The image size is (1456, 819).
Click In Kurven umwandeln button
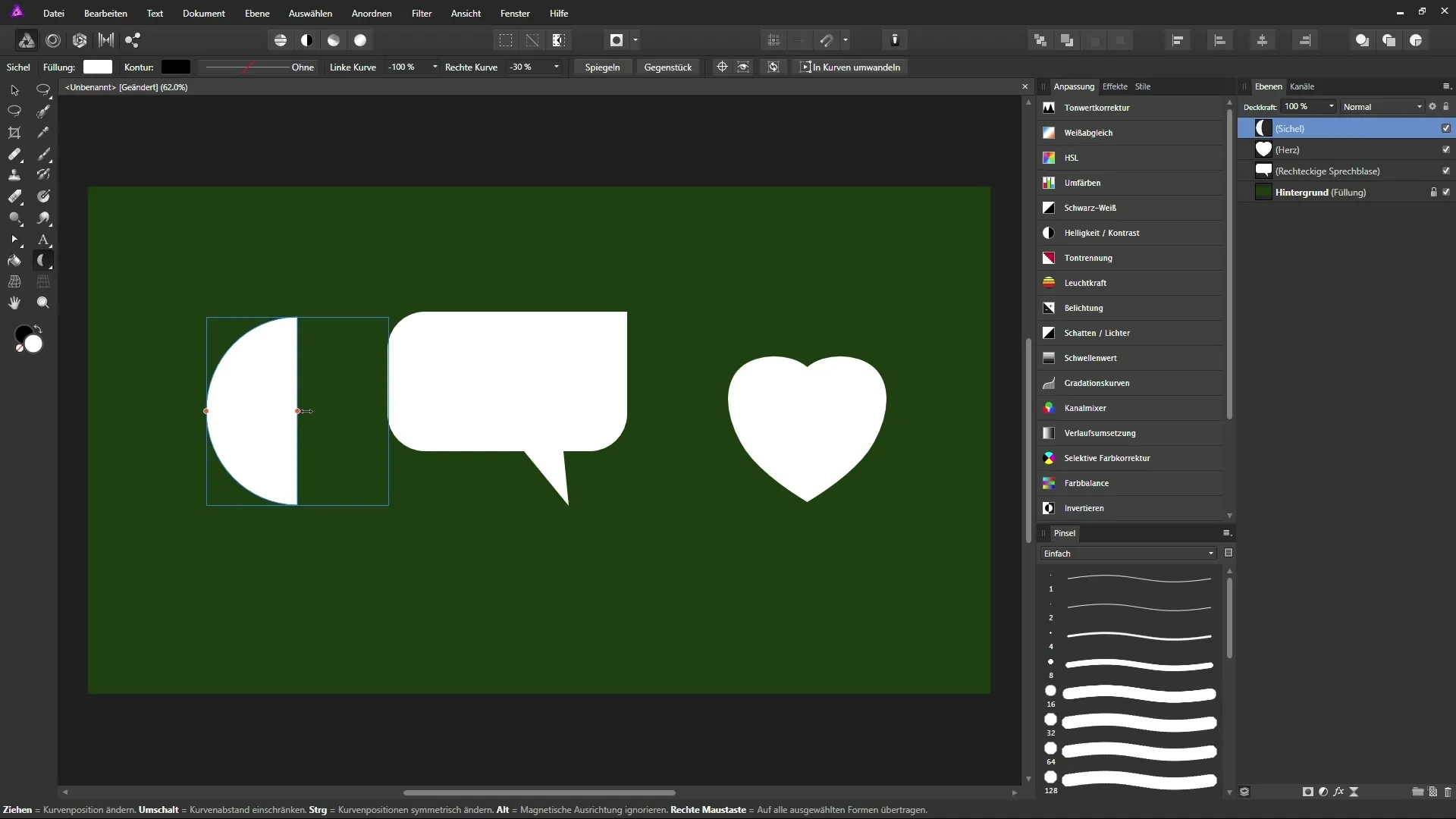(851, 67)
